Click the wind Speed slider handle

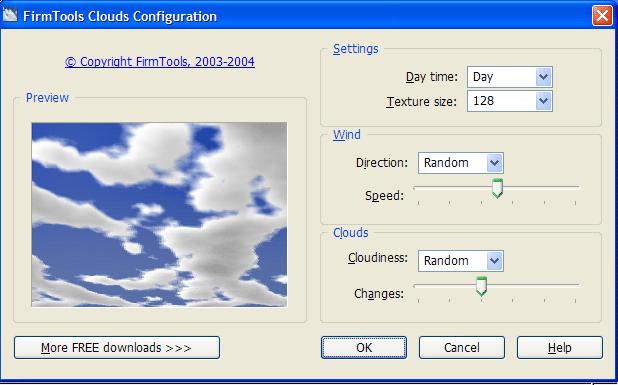(x=497, y=188)
